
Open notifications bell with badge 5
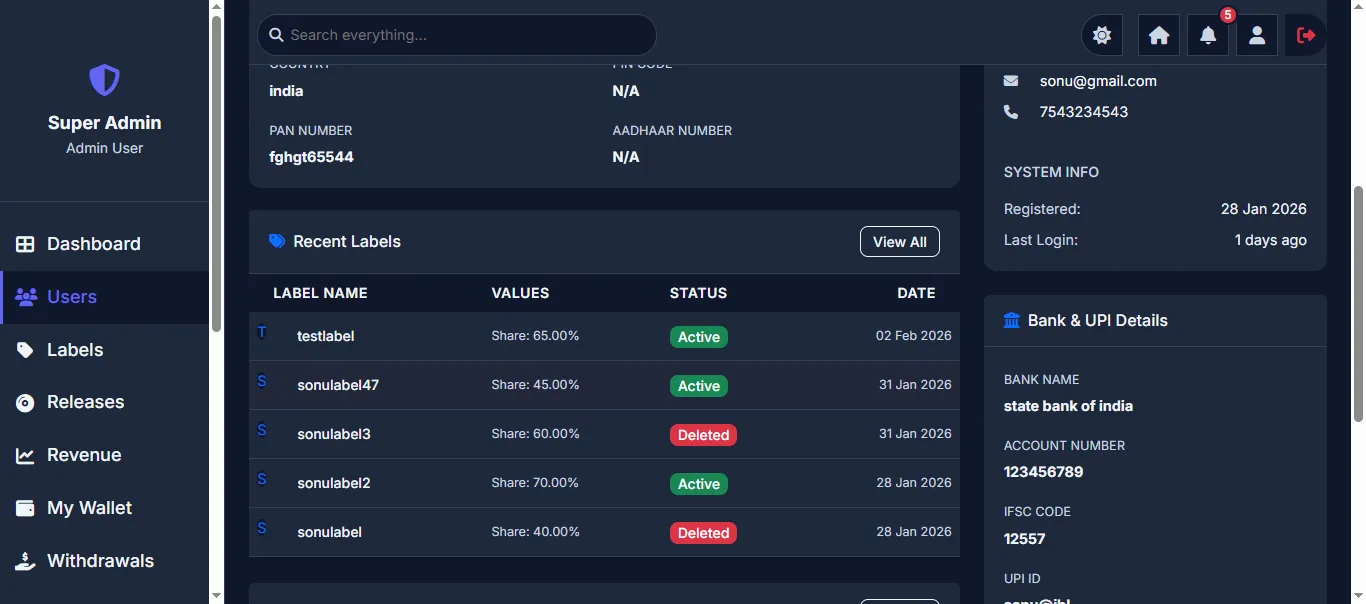[x=1208, y=35]
